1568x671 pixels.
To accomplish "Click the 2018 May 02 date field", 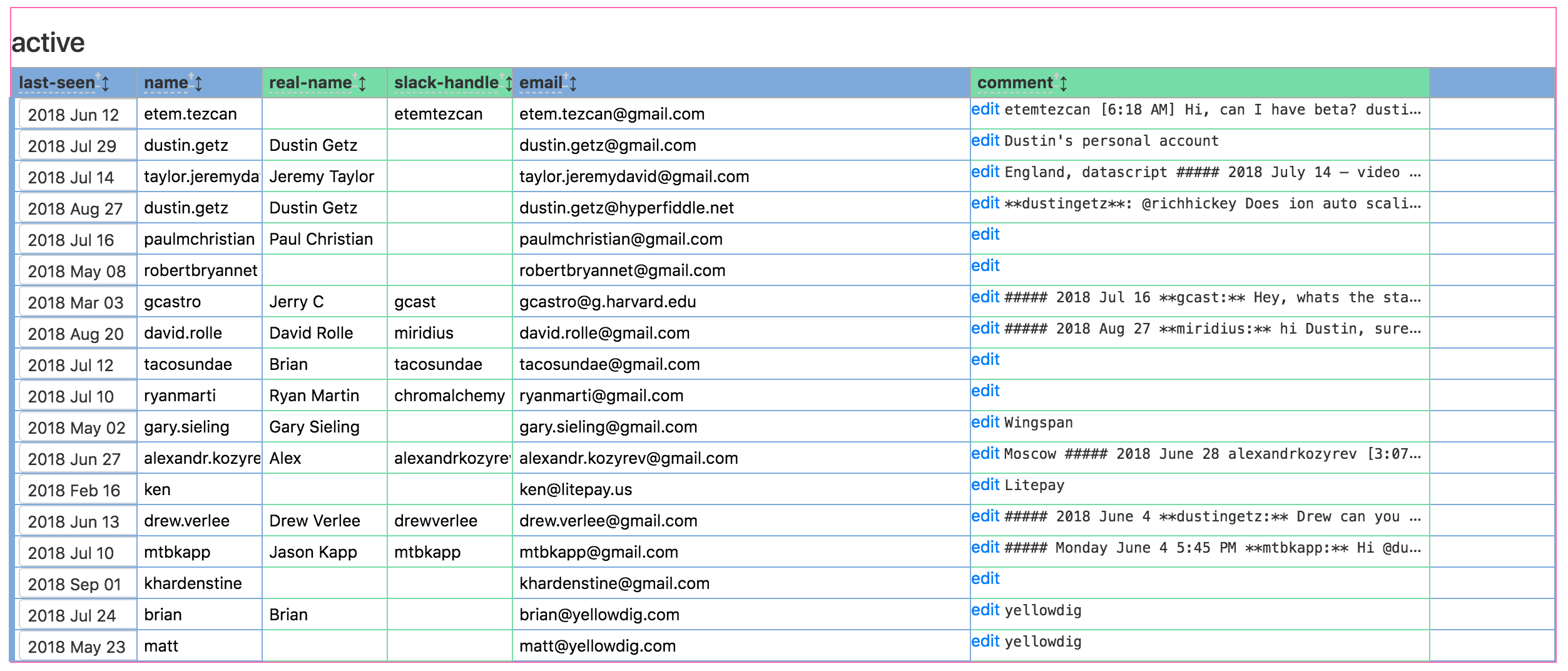I will click(78, 428).
